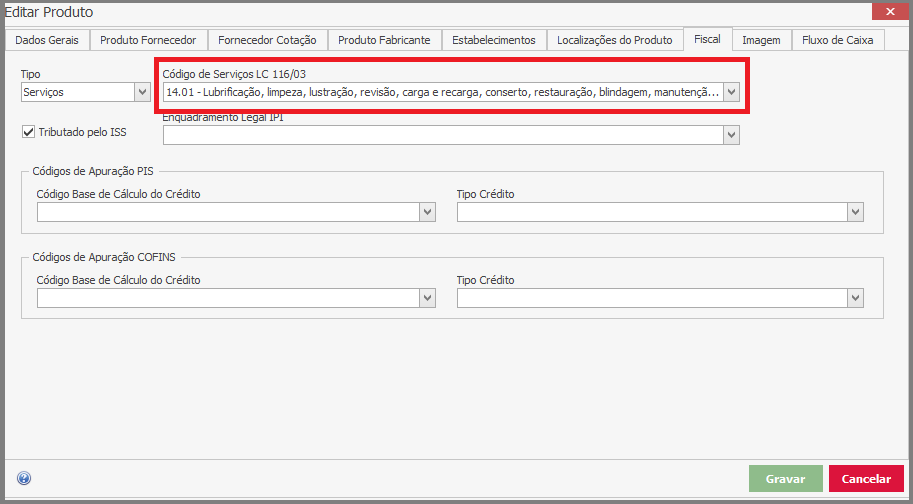
Task: Open the Tipo dropdown arrow
Action: 141,92
